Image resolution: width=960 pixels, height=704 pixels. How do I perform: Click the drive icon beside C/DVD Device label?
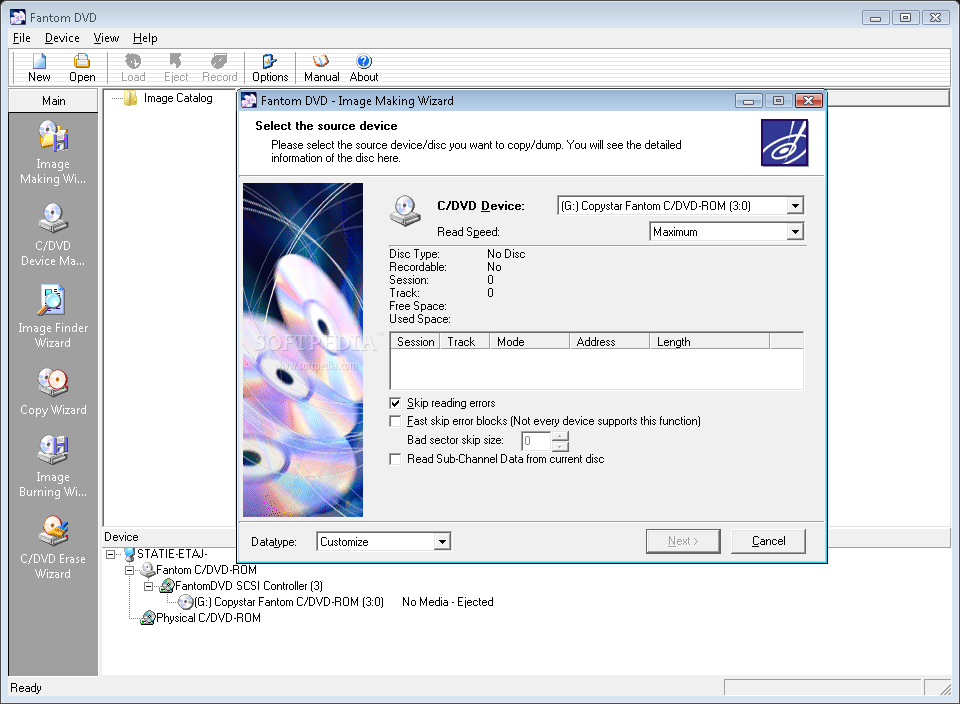[405, 211]
